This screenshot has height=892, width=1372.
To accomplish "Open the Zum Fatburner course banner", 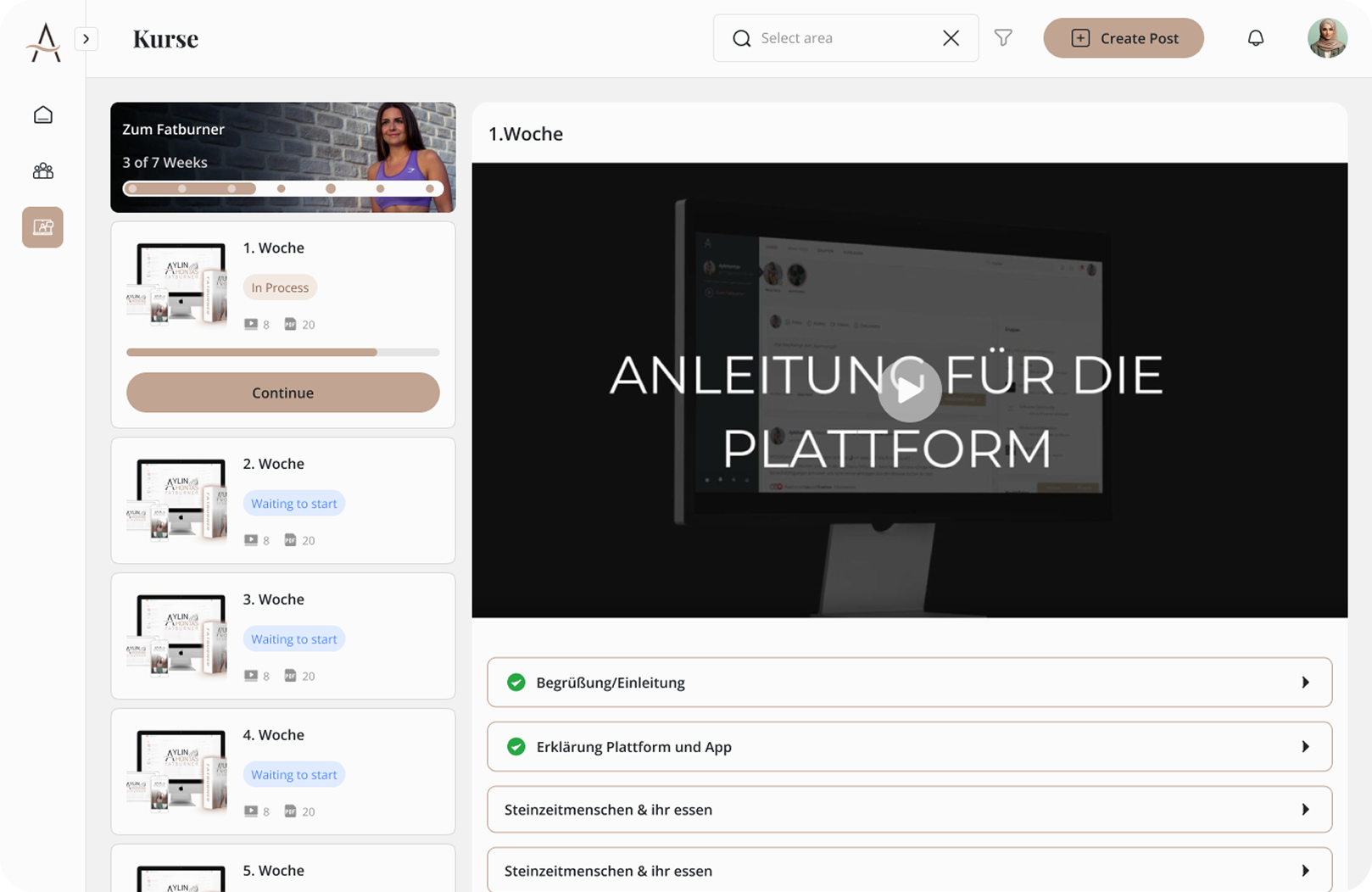I will 283,157.
